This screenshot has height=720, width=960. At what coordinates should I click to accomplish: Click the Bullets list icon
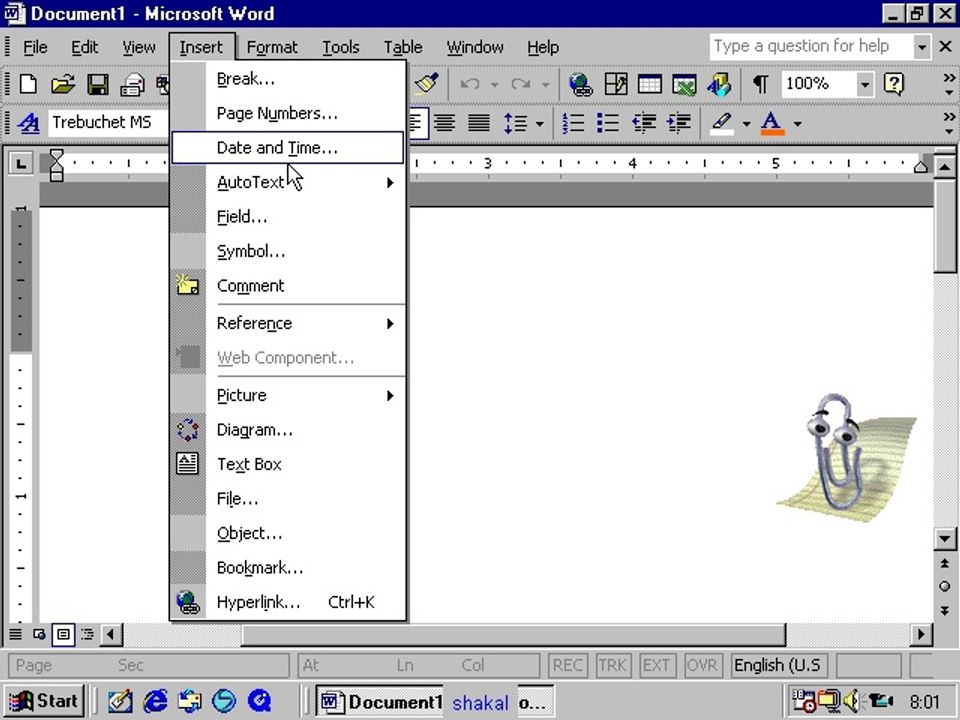tap(608, 123)
